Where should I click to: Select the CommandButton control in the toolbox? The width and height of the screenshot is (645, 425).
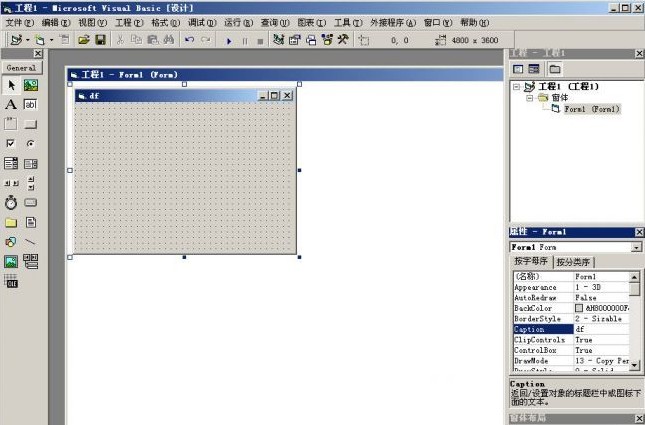click(x=30, y=124)
